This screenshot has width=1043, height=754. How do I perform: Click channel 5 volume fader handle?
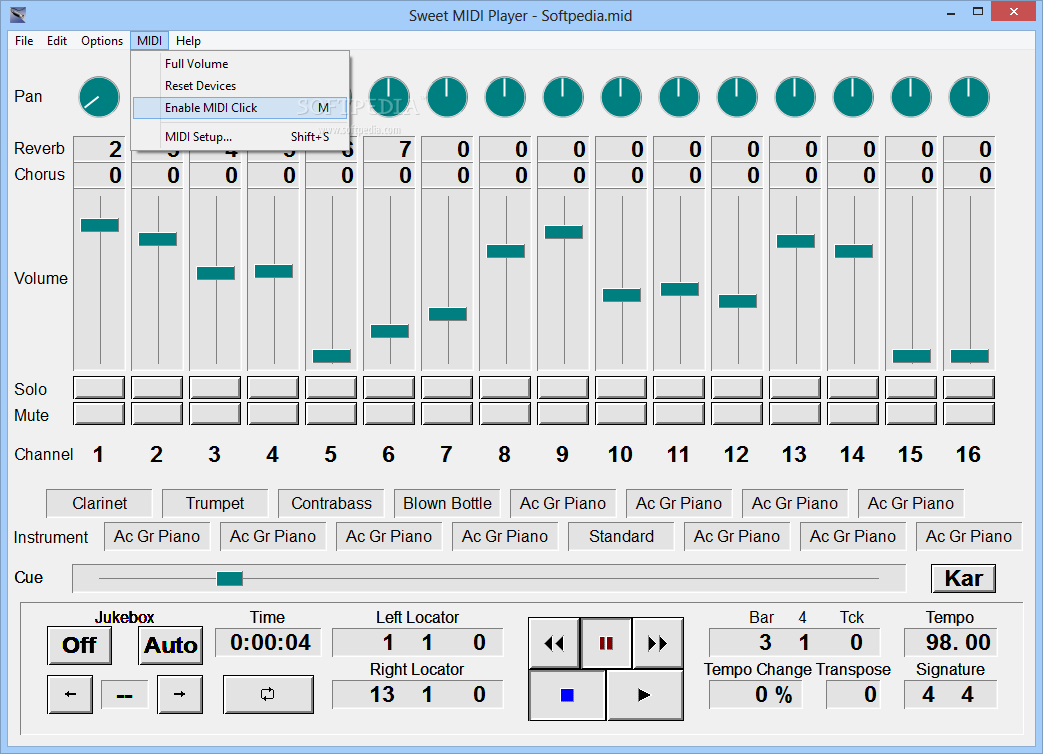332,356
